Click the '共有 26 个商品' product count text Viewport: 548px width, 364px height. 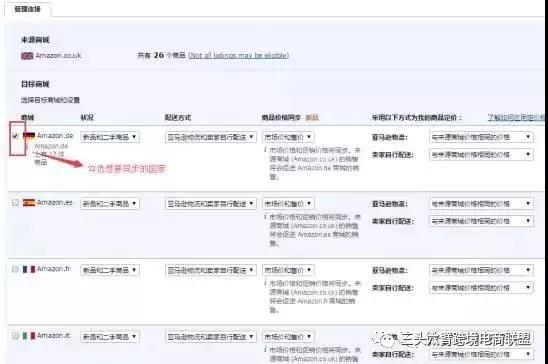161,55
